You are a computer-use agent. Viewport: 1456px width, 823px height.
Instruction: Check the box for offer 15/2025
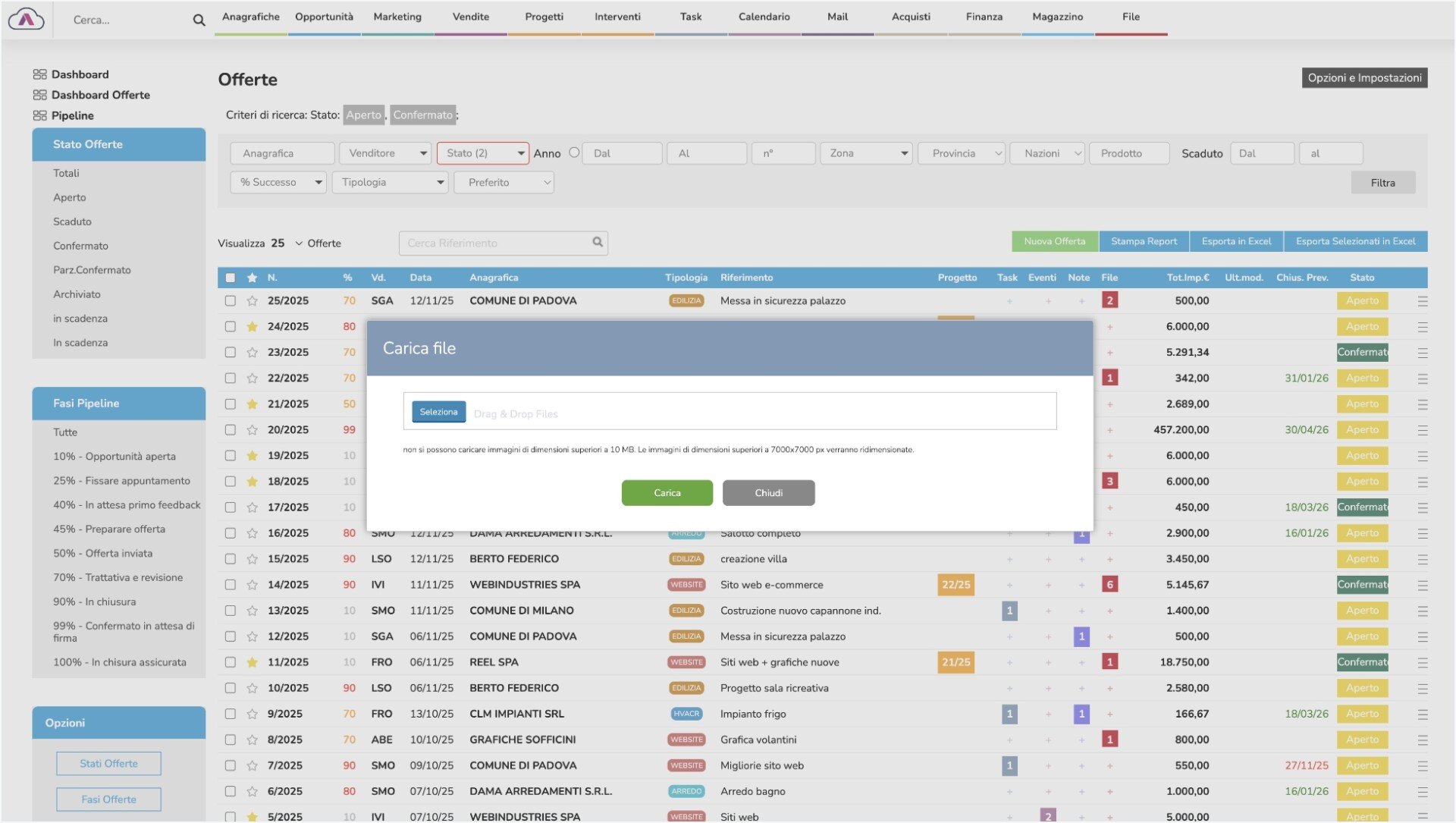[x=231, y=559]
